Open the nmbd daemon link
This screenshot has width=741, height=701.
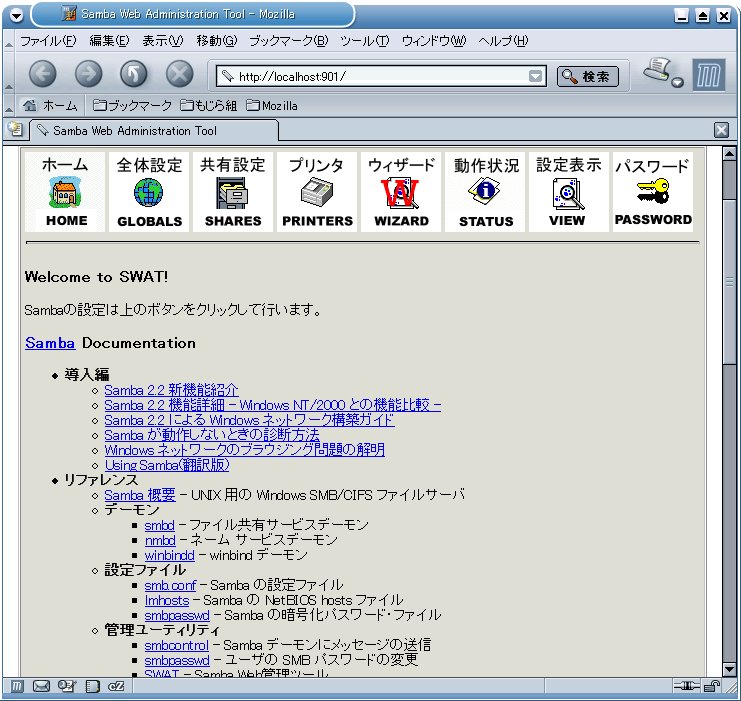[x=160, y=540]
